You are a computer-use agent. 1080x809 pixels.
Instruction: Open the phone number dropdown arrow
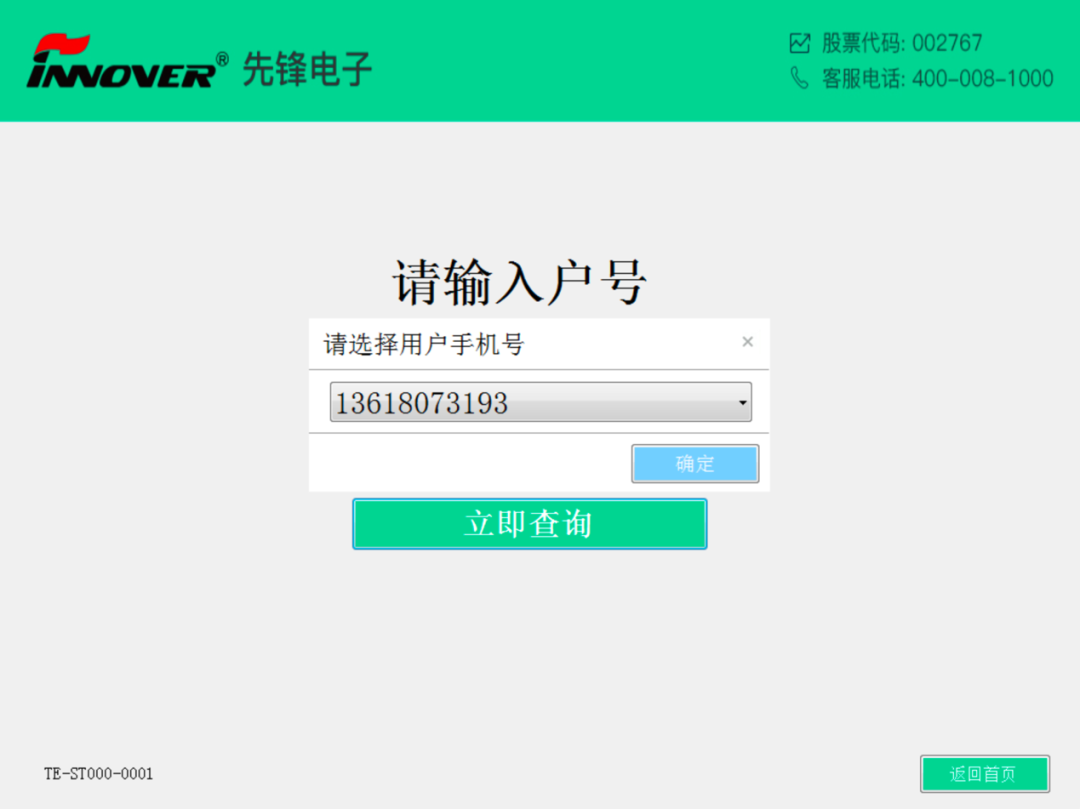point(742,403)
